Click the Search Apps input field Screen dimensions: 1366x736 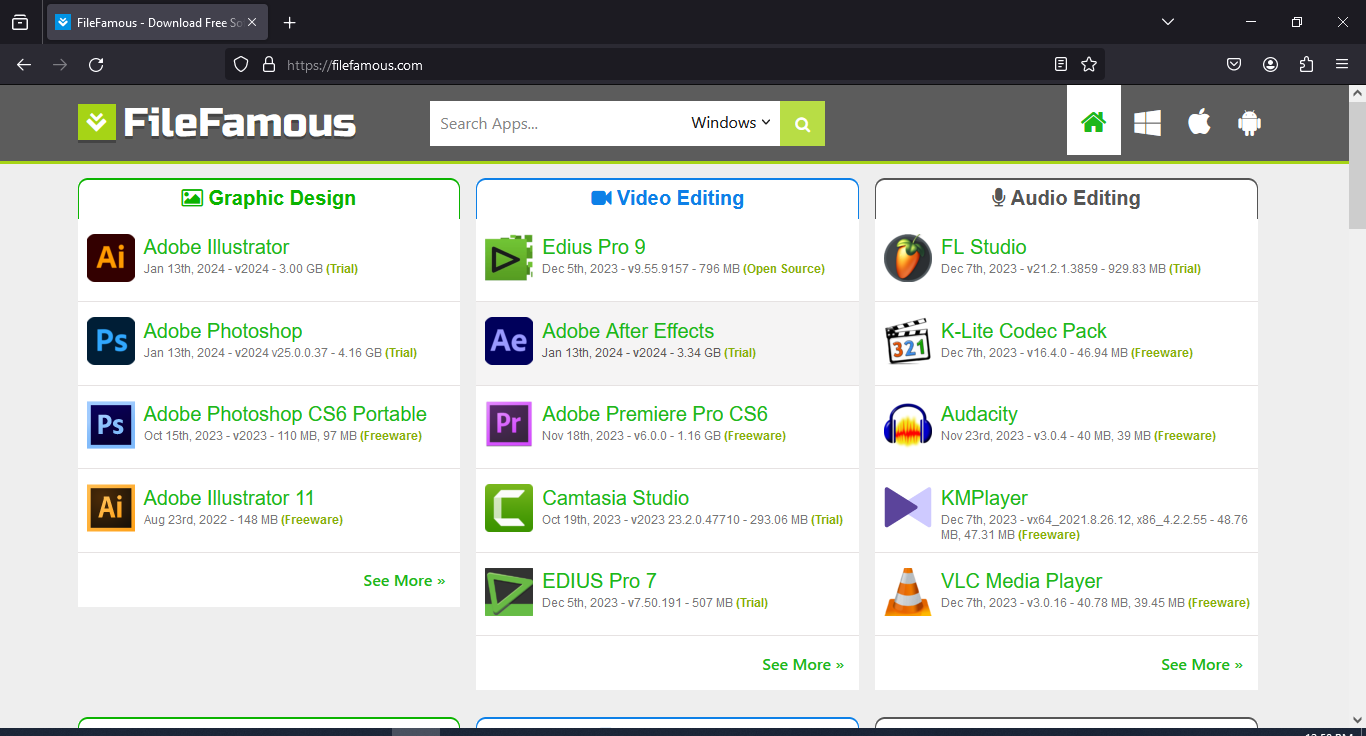tap(557, 123)
